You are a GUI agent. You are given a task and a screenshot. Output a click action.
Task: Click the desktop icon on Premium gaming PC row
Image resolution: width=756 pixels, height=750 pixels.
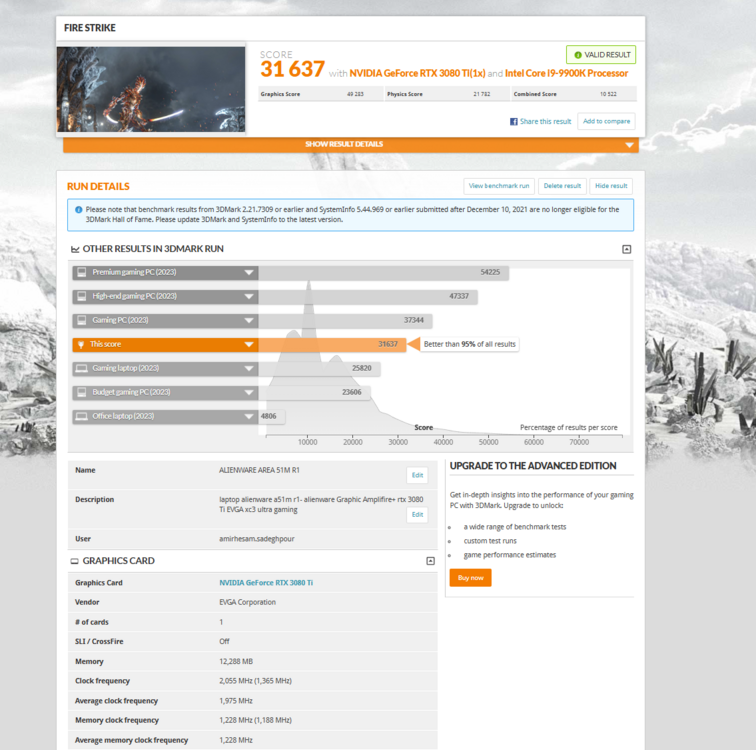point(81,272)
